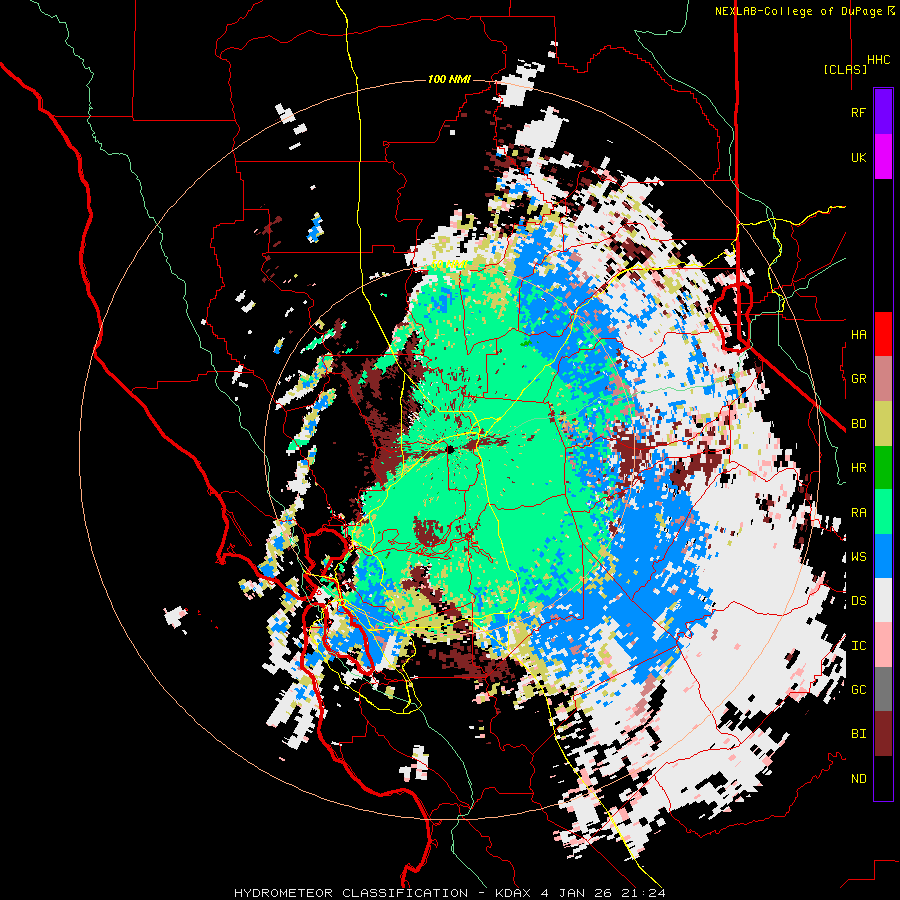Click the HA red legend swatch
The width and height of the screenshot is (900, 900).
point(883,334)
